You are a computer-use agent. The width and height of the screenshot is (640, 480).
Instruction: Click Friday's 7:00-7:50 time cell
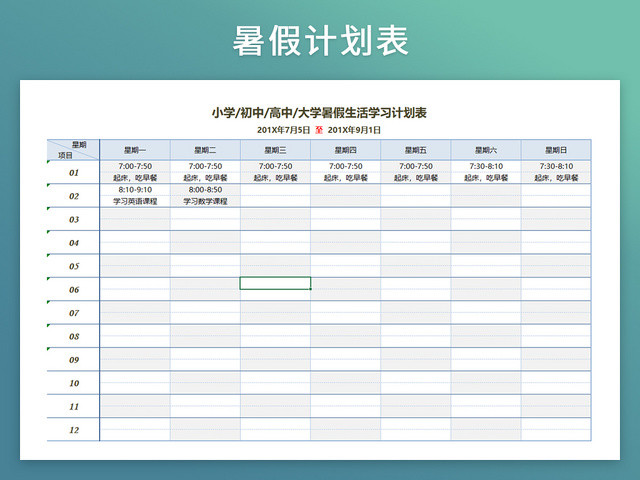click(416, 166)
